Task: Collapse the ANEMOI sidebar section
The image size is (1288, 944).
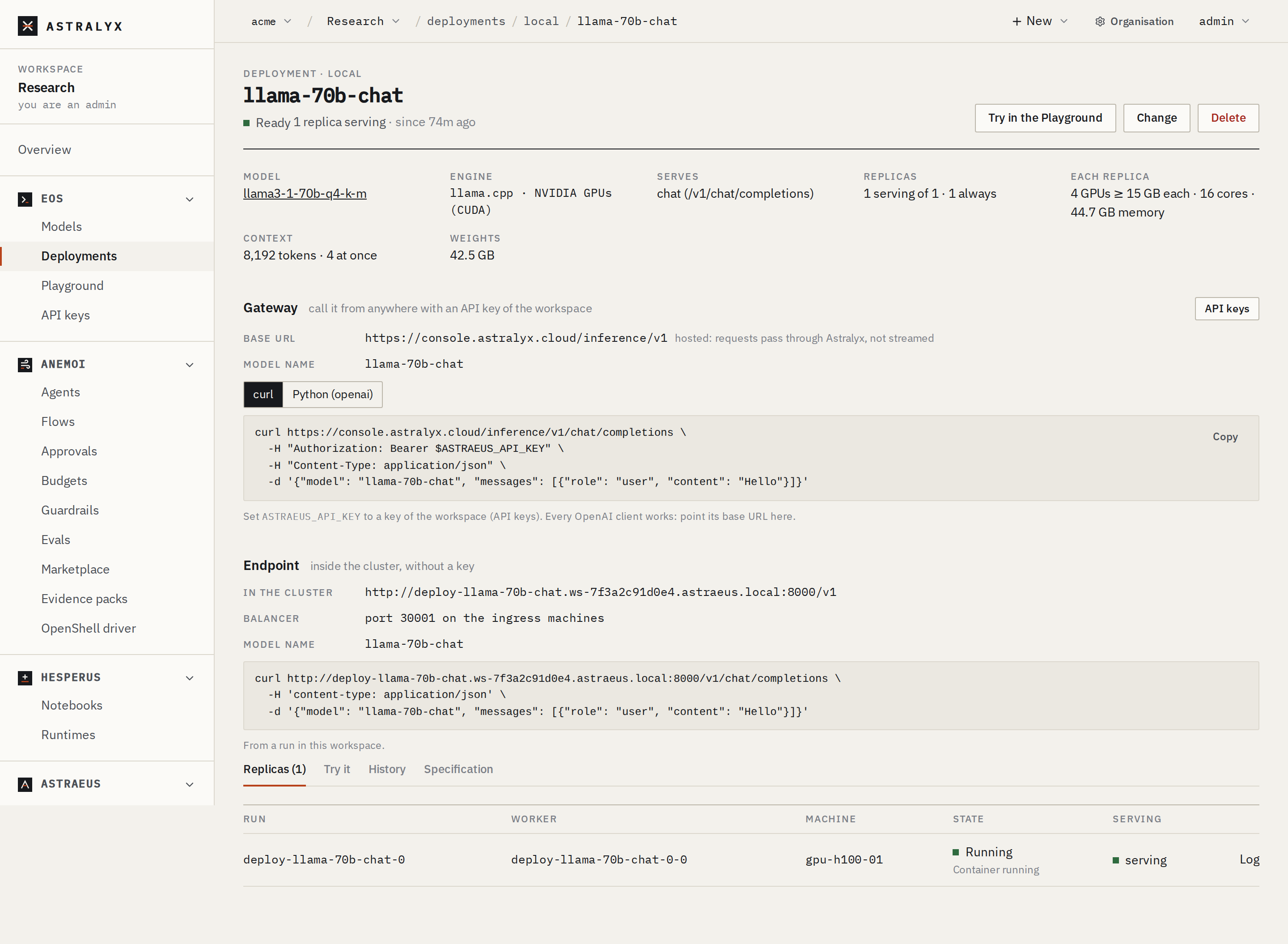Action: click(x=190, y=365)
